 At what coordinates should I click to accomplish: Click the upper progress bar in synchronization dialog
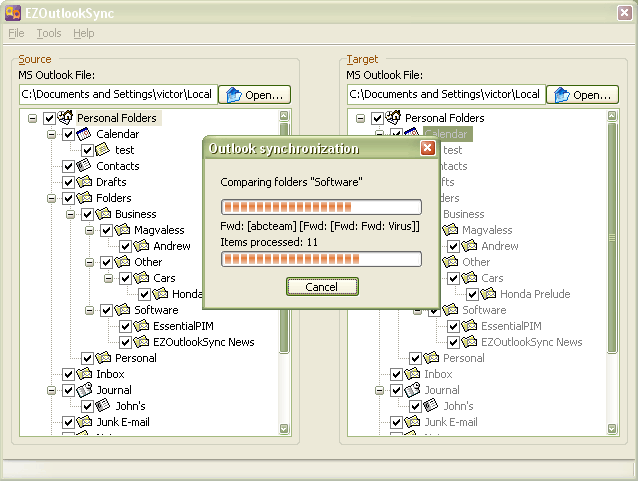click(321, 207)
